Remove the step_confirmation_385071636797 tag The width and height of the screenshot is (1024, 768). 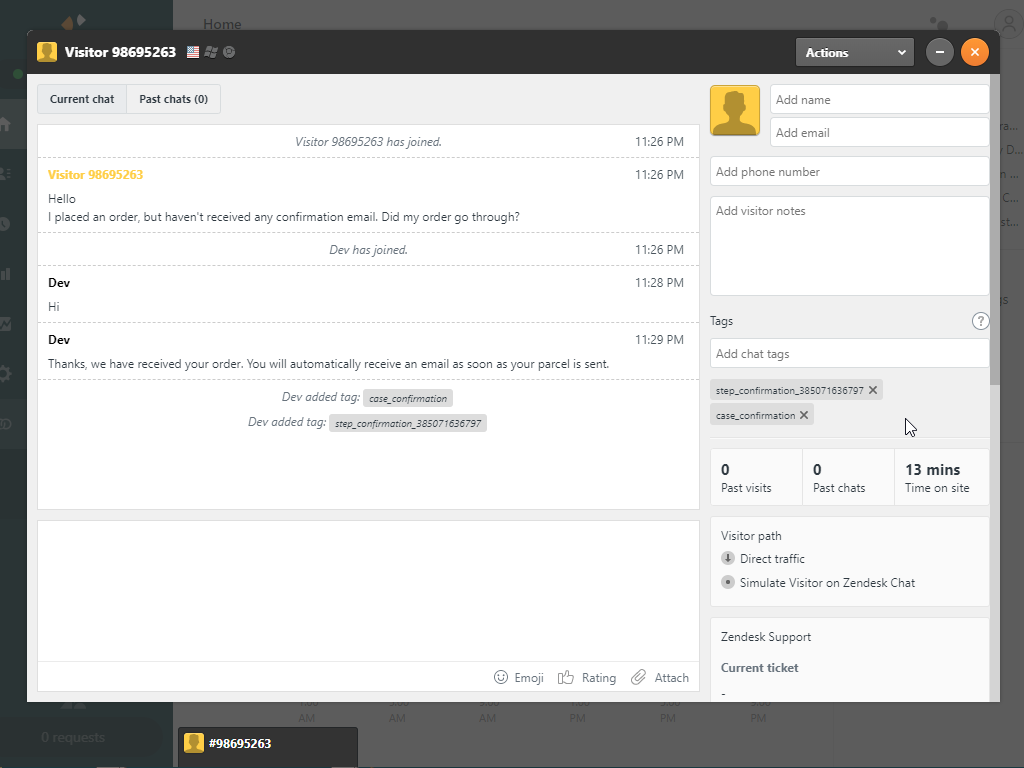tap(872, 390)
